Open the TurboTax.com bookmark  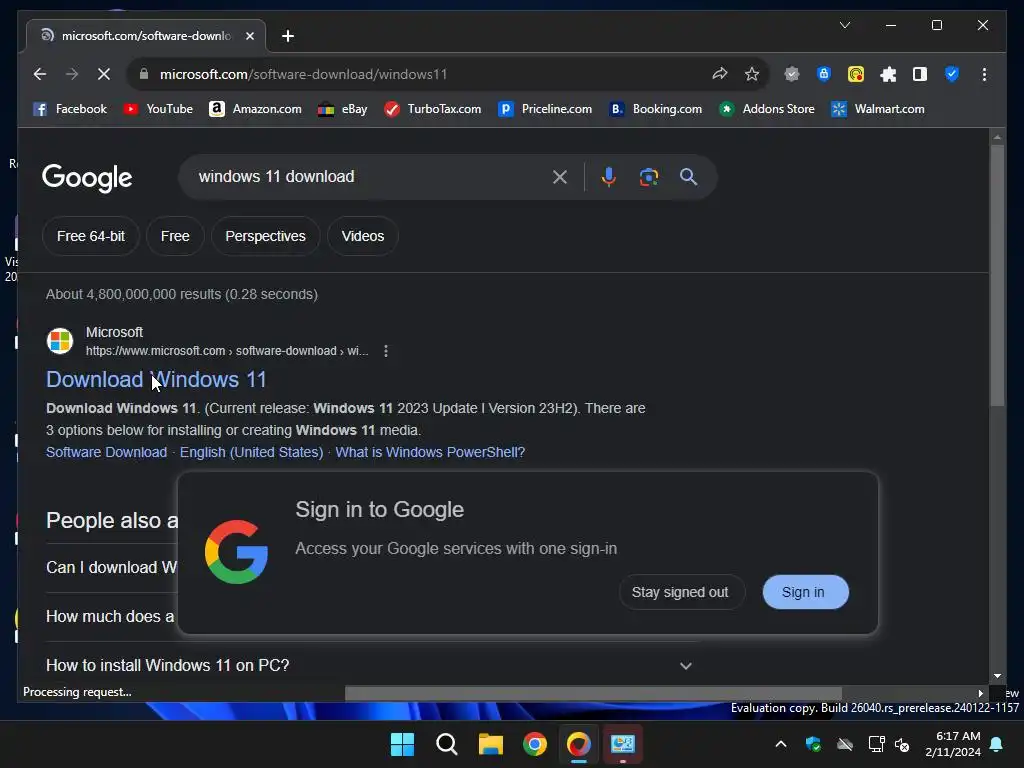coord(432,109)
